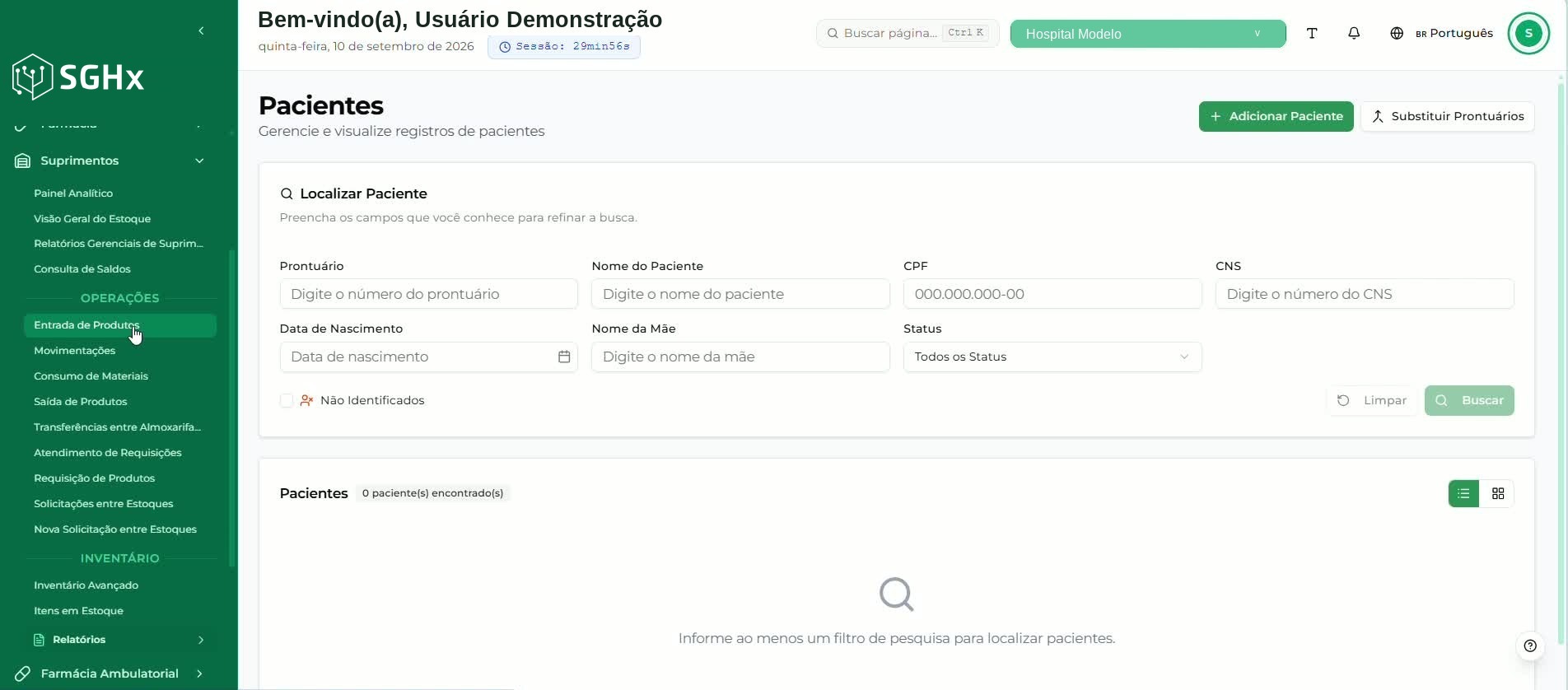1568x690 pixels.
Task: Open Inventário Avançado
Action: (86, 585)
